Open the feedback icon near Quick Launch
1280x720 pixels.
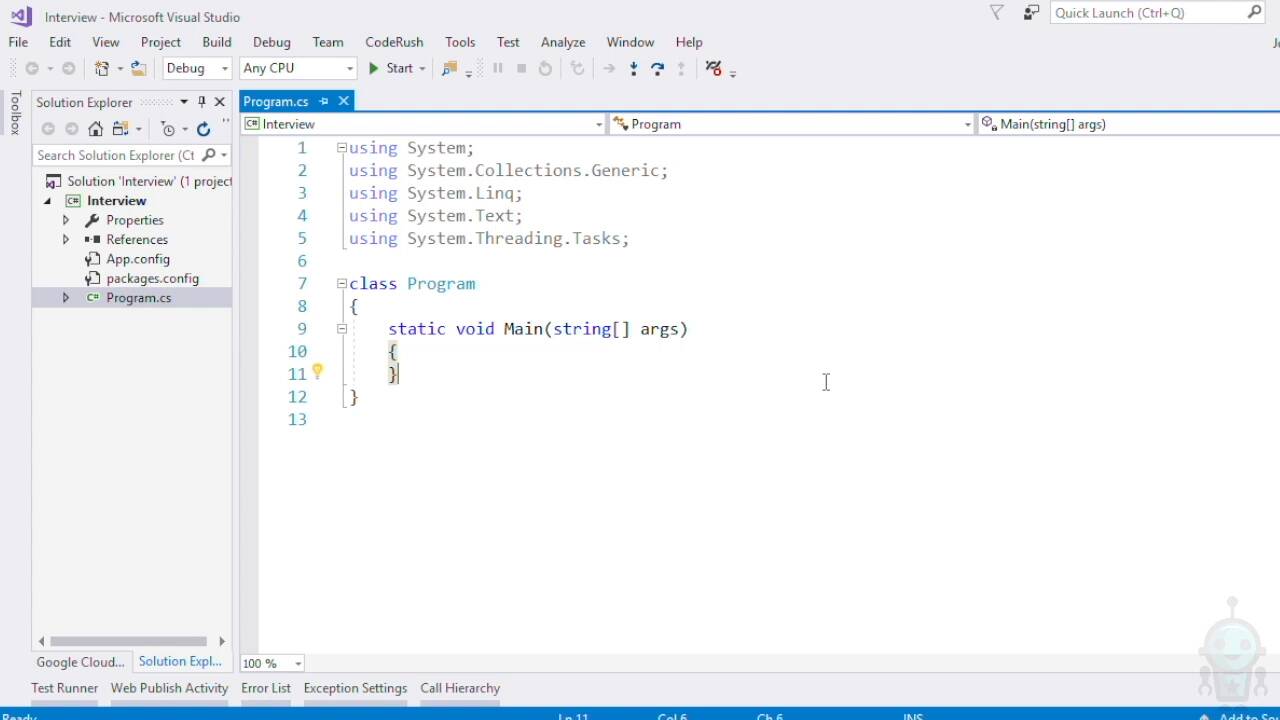1031,13
